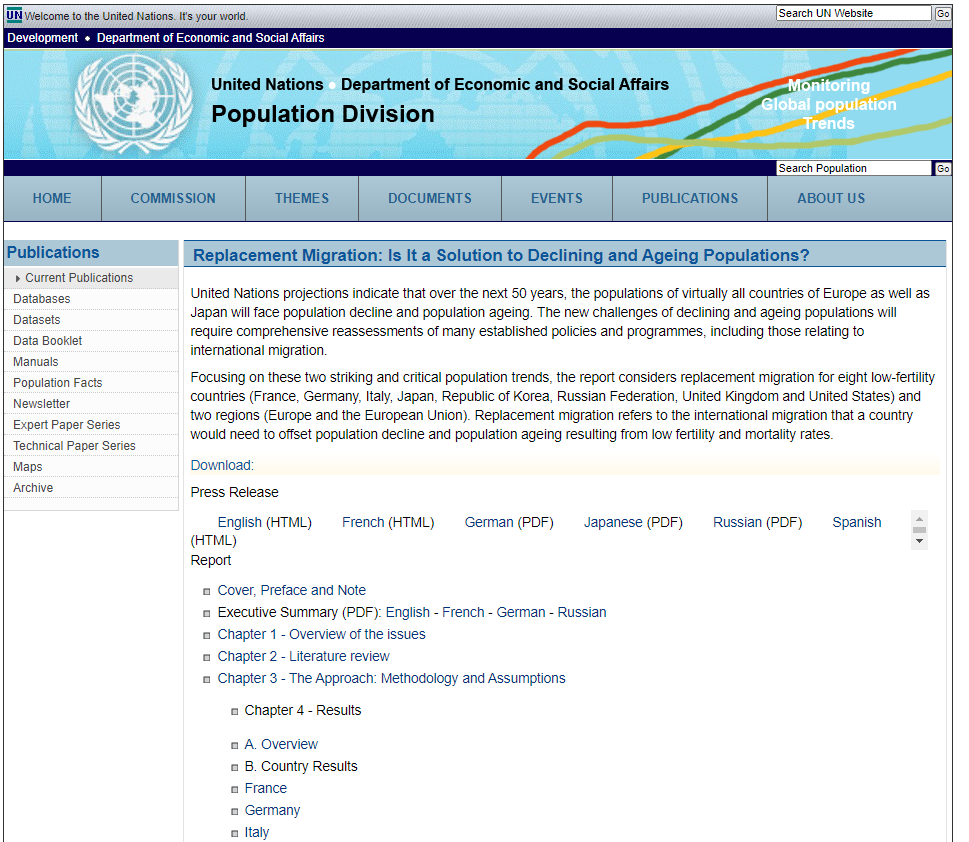The height and width of the screenshot is (842, 969).
Task: Open Population Facts in sidebar
Action: click(x=58, y=383)
